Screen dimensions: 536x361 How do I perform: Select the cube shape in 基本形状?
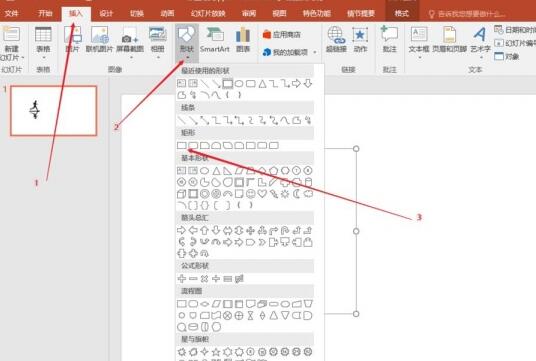click(x=182, y=194)
